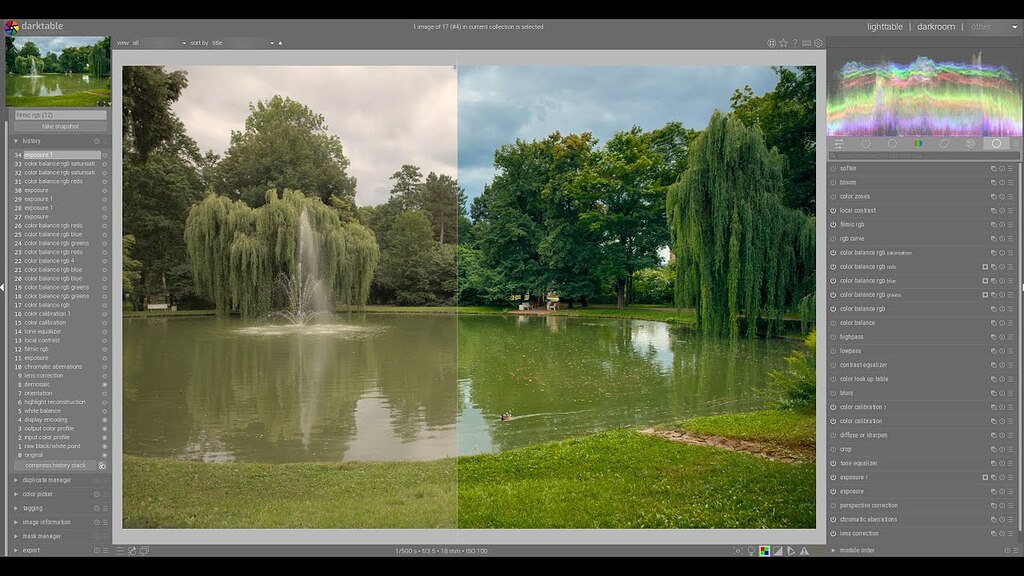Turn on the rgb curve module
Screen dimensions: 1024x576
tap(832, 238)
